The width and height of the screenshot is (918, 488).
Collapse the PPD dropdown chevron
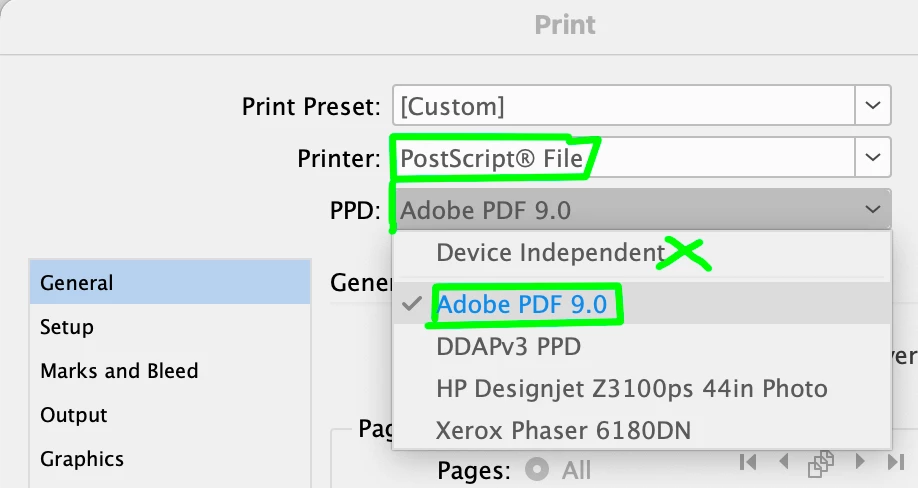873,210
